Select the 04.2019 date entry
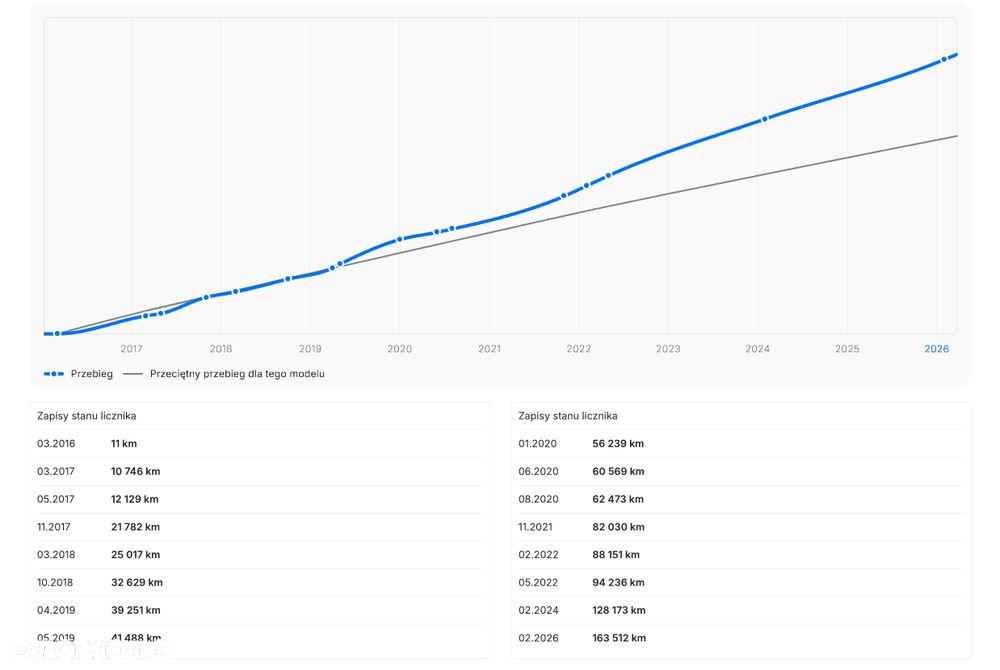Viewport: 1000px width, 670px height. point(56,610)
